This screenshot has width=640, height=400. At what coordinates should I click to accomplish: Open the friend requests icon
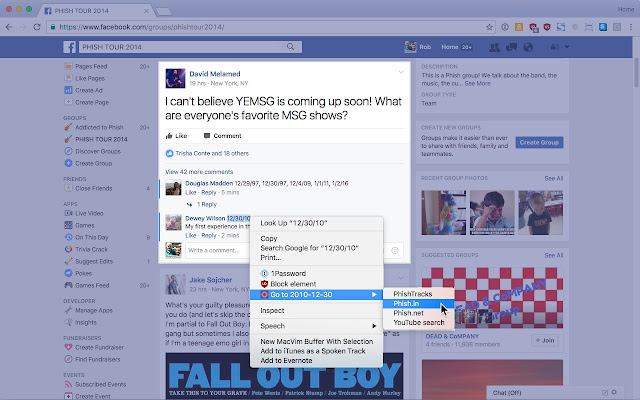(x=494, y=47)
